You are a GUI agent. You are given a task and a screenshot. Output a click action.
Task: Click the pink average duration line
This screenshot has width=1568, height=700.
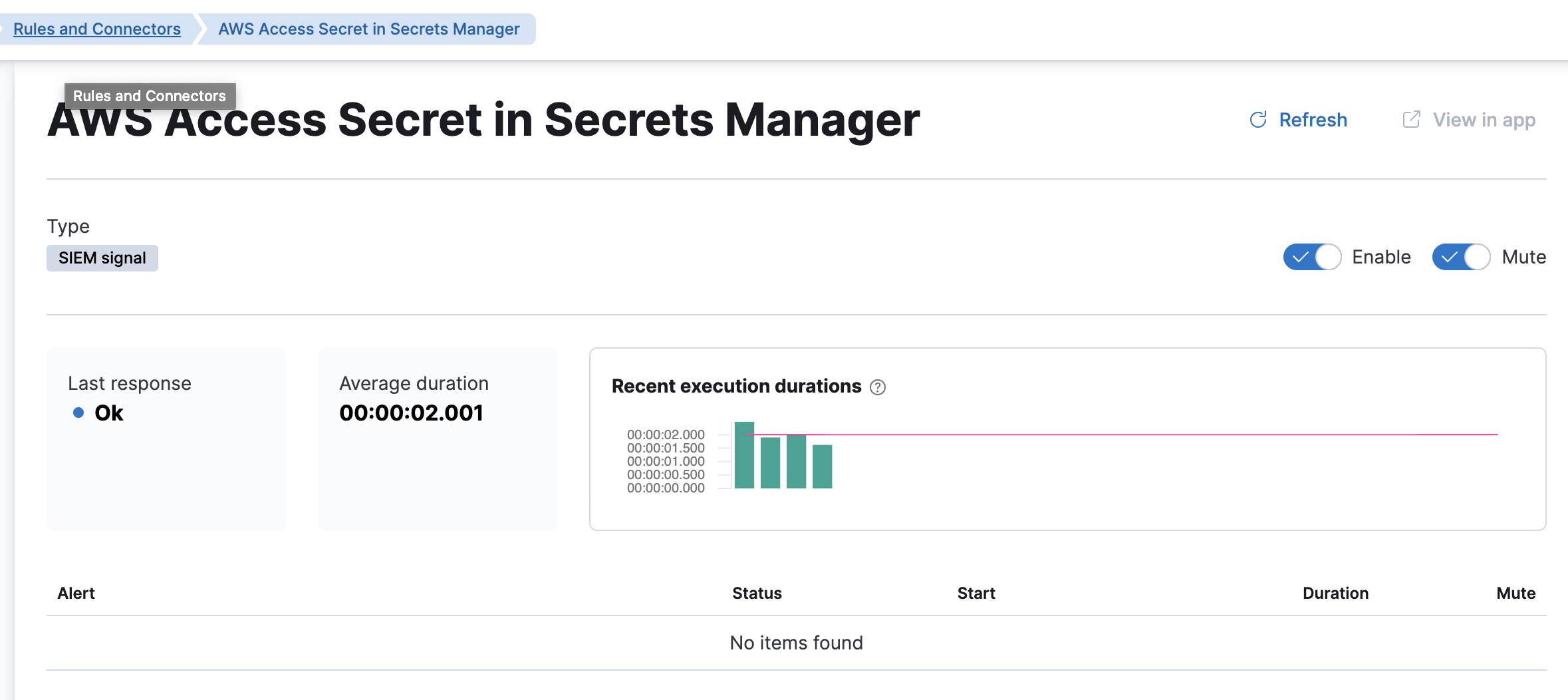pyautogui.click(x=1130, y=435)
